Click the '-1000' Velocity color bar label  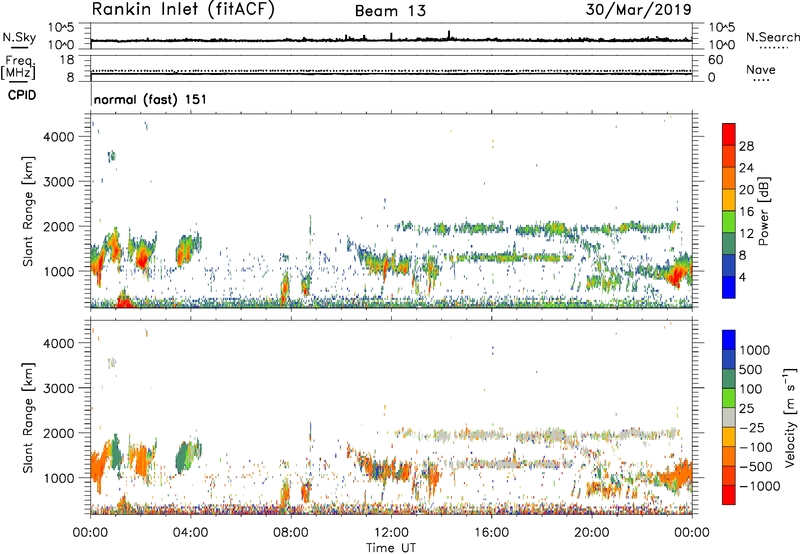coord(759,486)
